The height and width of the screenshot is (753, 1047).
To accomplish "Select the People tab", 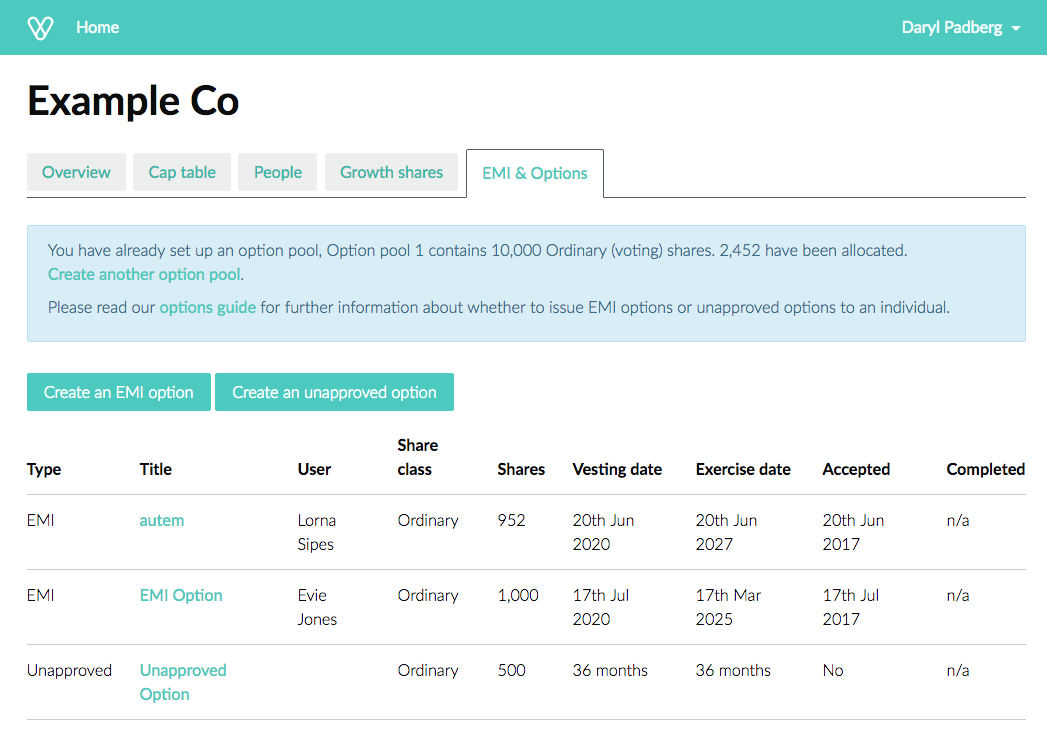I will point(277,172).
